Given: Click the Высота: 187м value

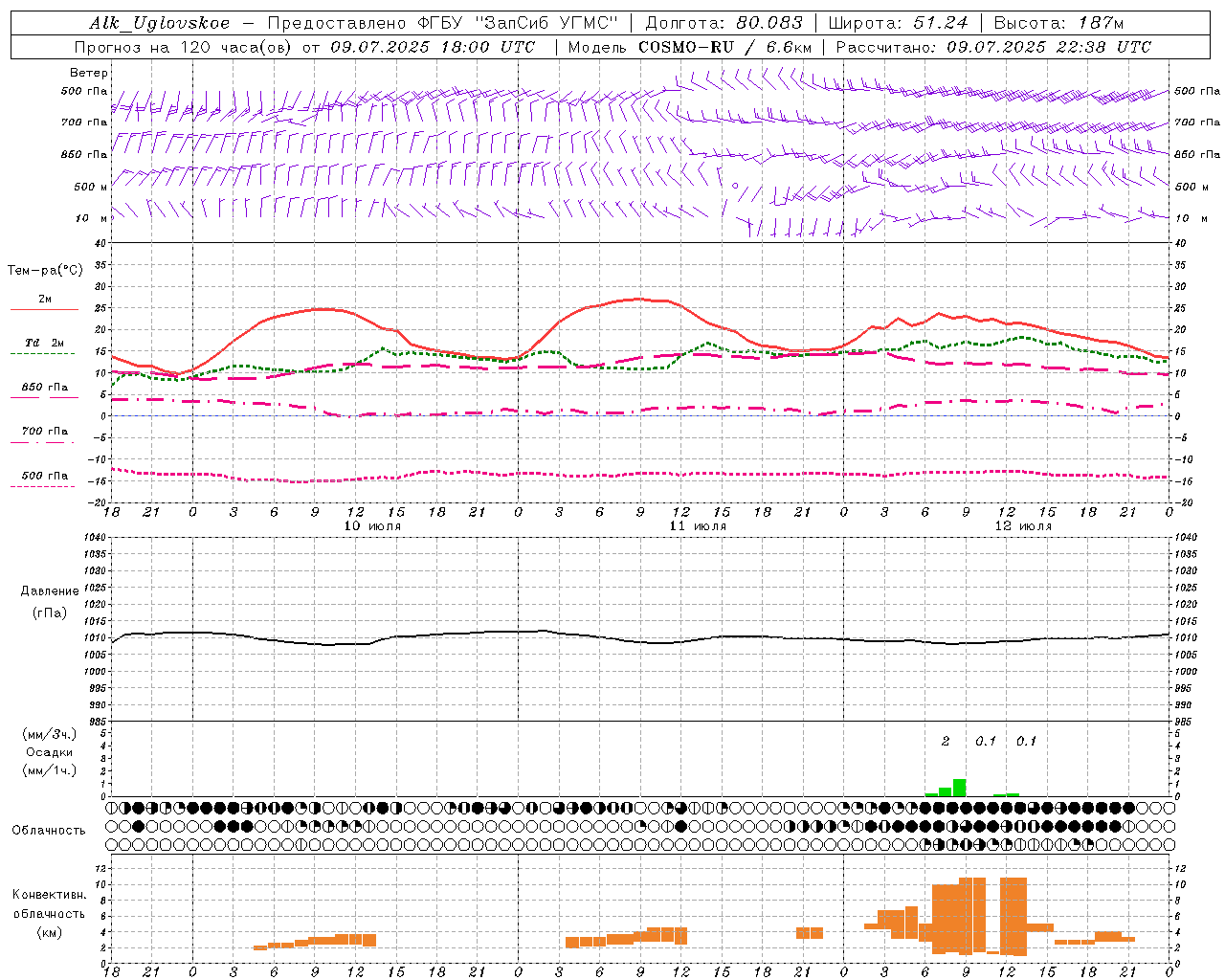Looking at the screenshot, I should pyautogui.click(x=1059, y=23).
